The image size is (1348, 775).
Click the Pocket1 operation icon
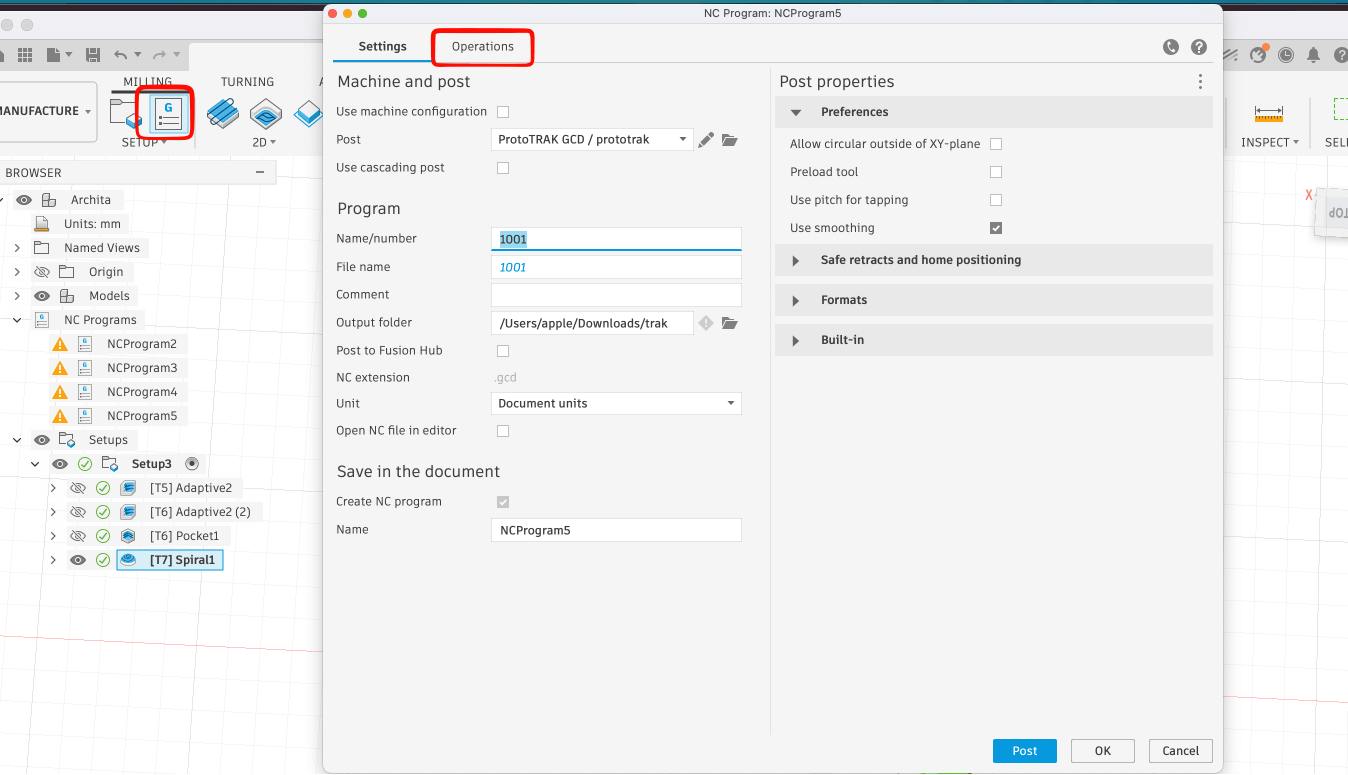[x=128, y=536]
